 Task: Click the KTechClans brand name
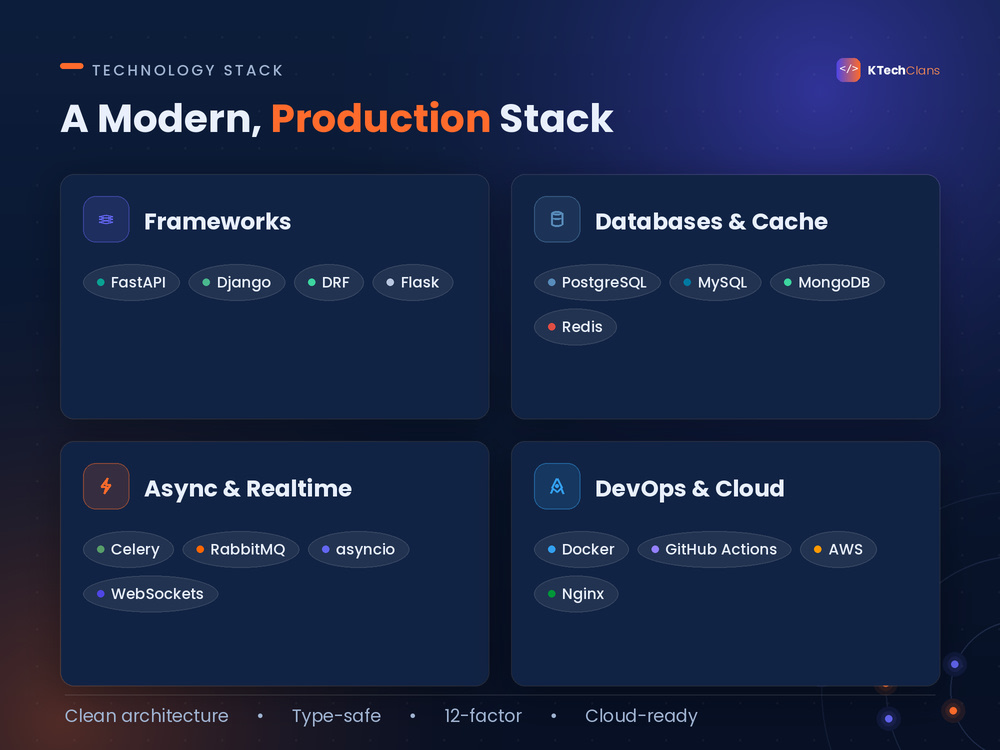[903, 70]
